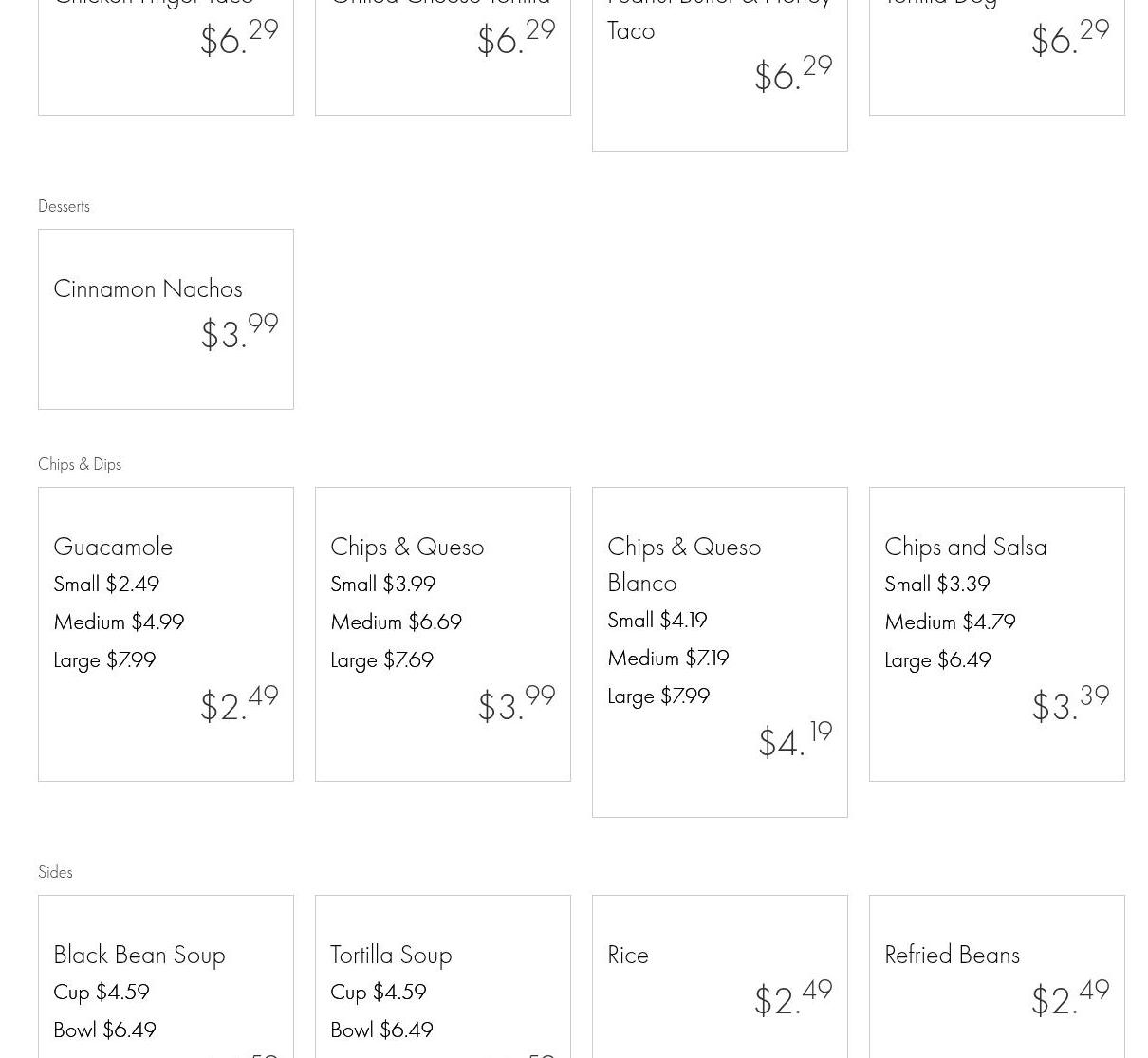Select Chips & Queso Medium $6.69 option

coord(396,622)
